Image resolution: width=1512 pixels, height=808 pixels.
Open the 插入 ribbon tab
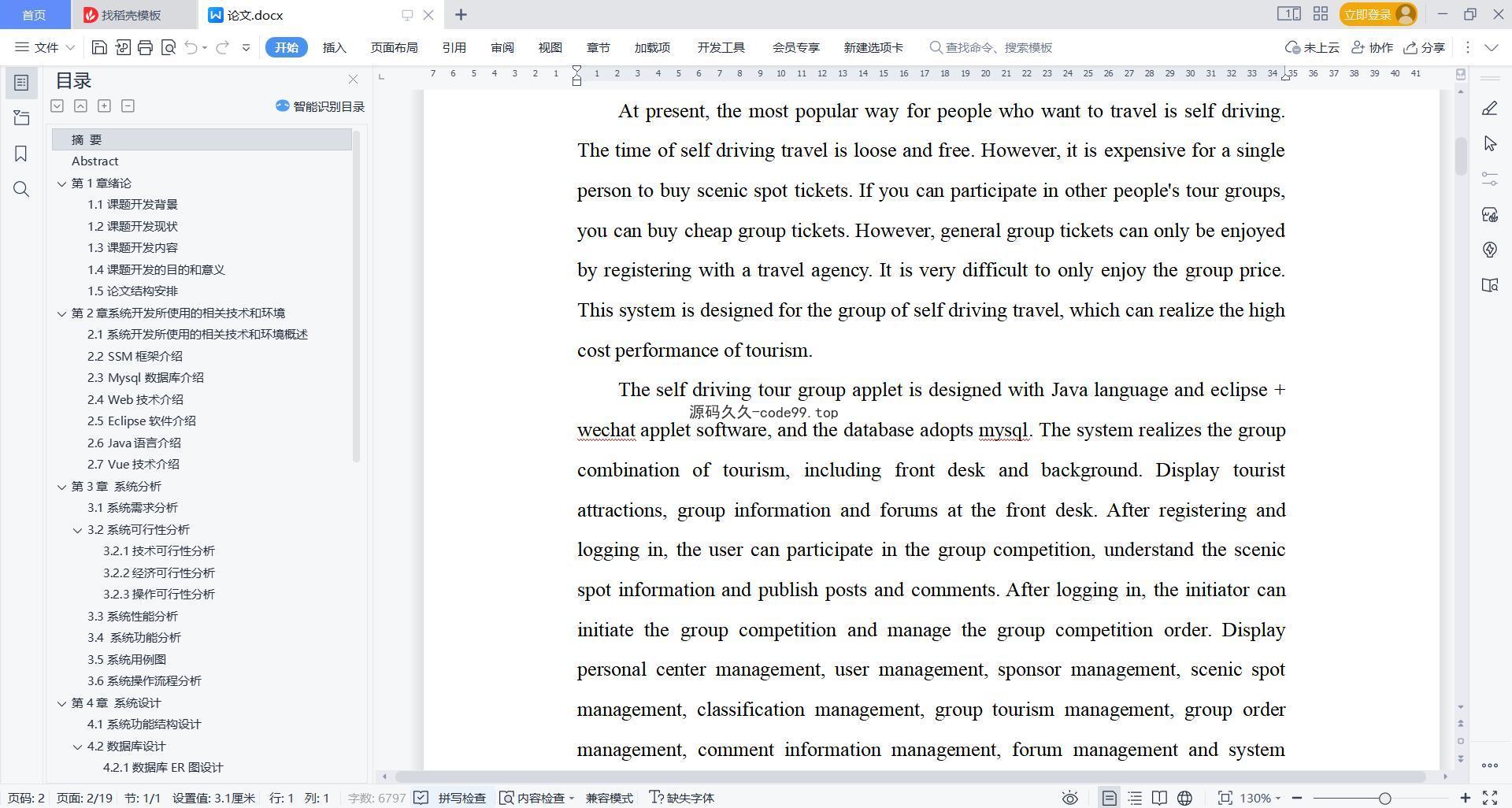[335, 47]
